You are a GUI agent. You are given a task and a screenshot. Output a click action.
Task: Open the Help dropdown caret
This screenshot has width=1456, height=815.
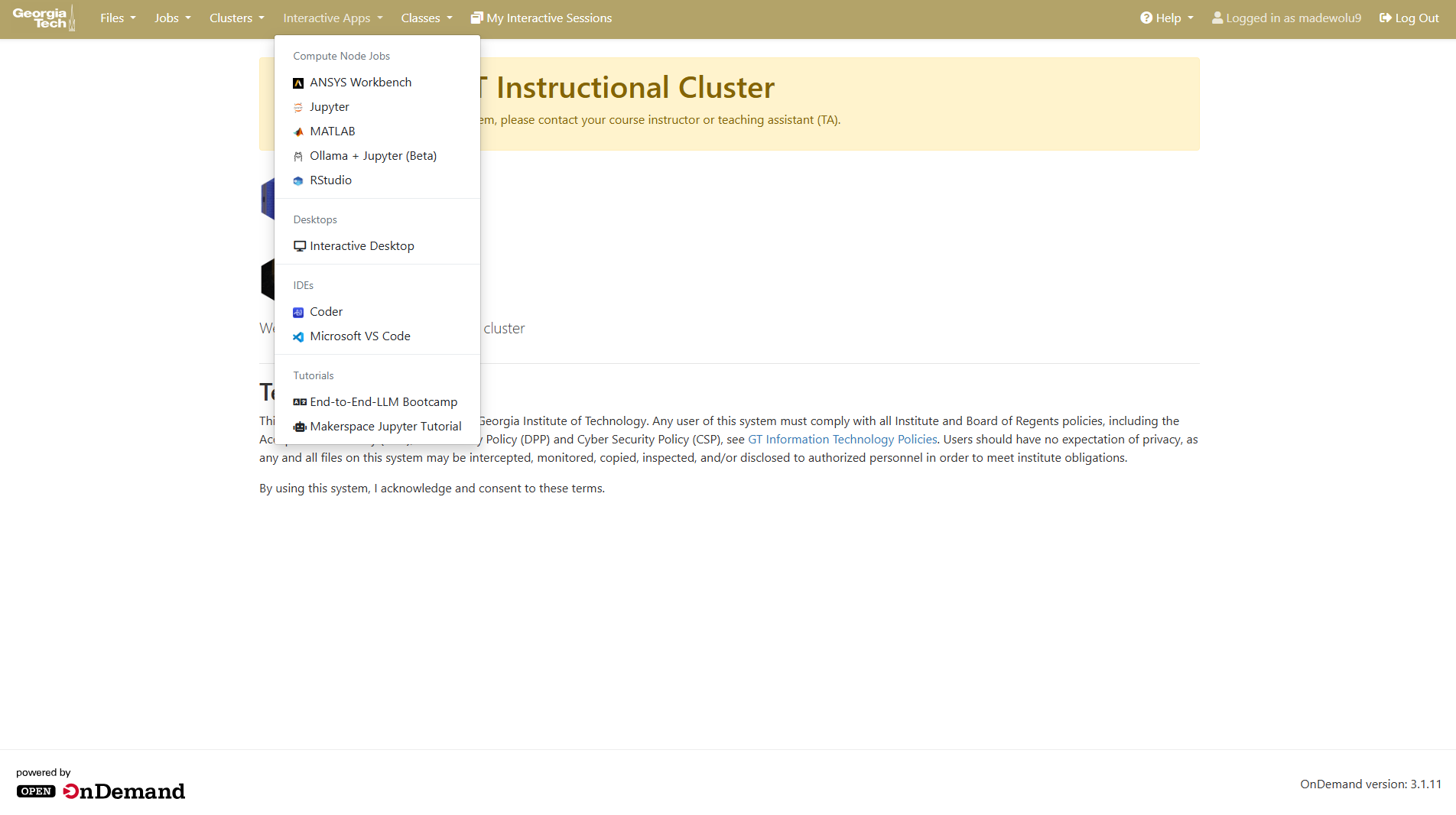coord(1191,18)
